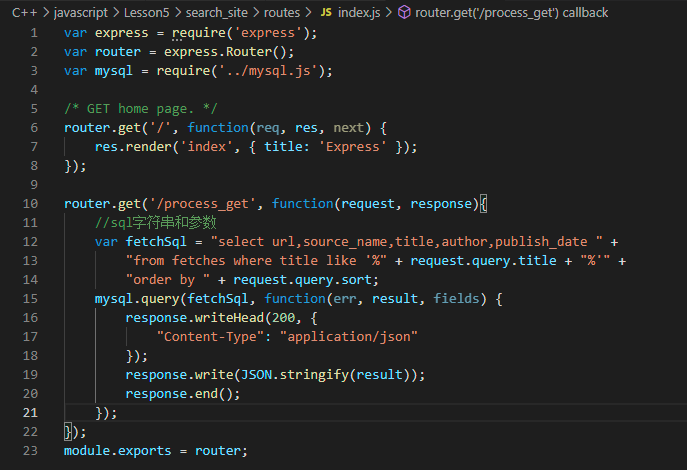
Task: Click express.Router() on line 2
Action: coord(225,52)
